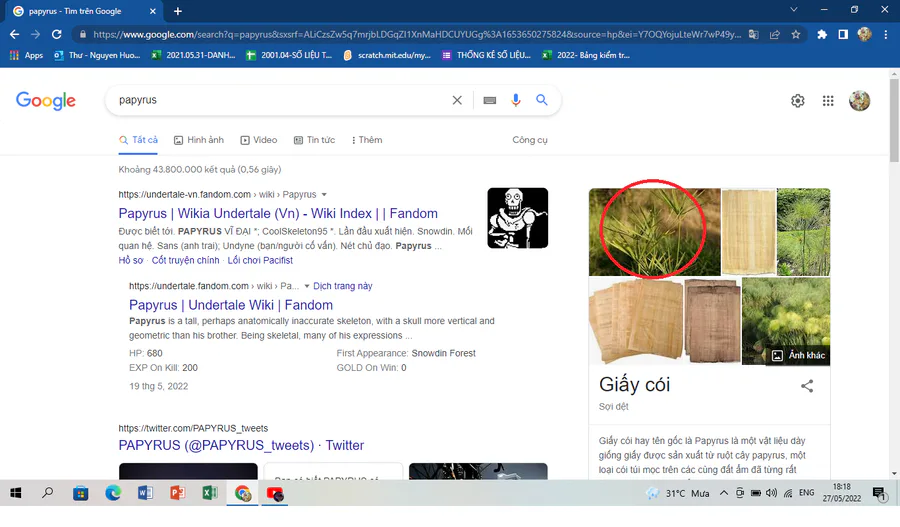Open the on-screen keyboard input tool
The height and width of the screenshot is (527, 900).
coord(490,100)
